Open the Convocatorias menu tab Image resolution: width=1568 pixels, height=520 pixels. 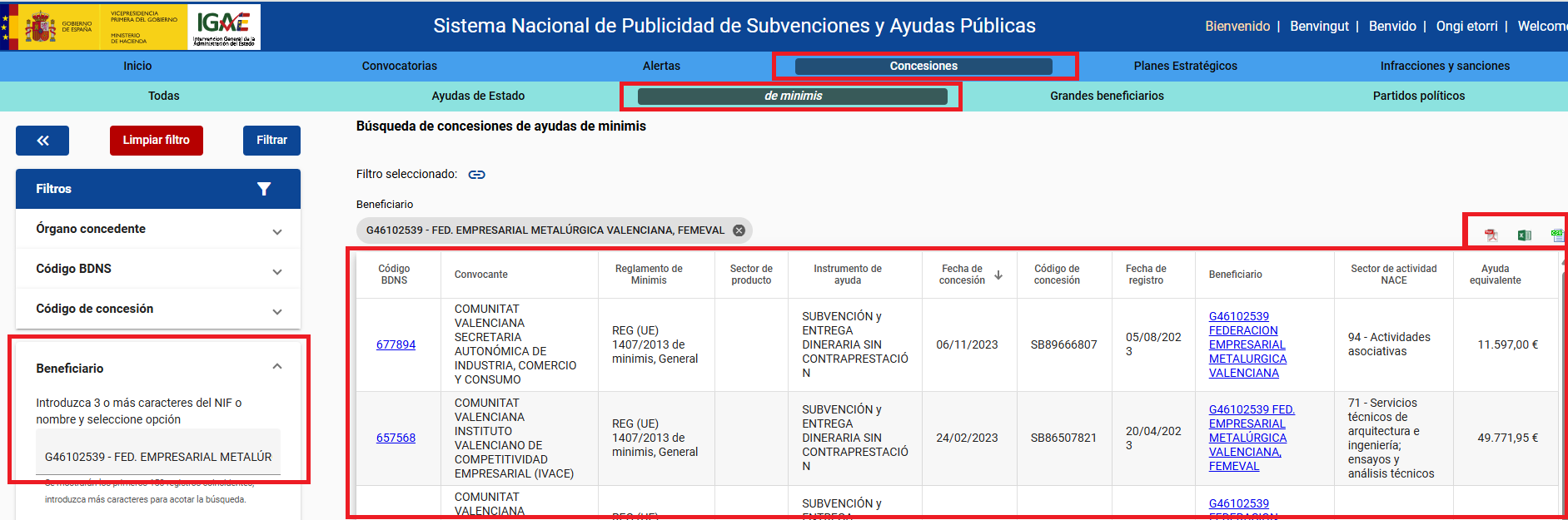[x=399, y=66]
